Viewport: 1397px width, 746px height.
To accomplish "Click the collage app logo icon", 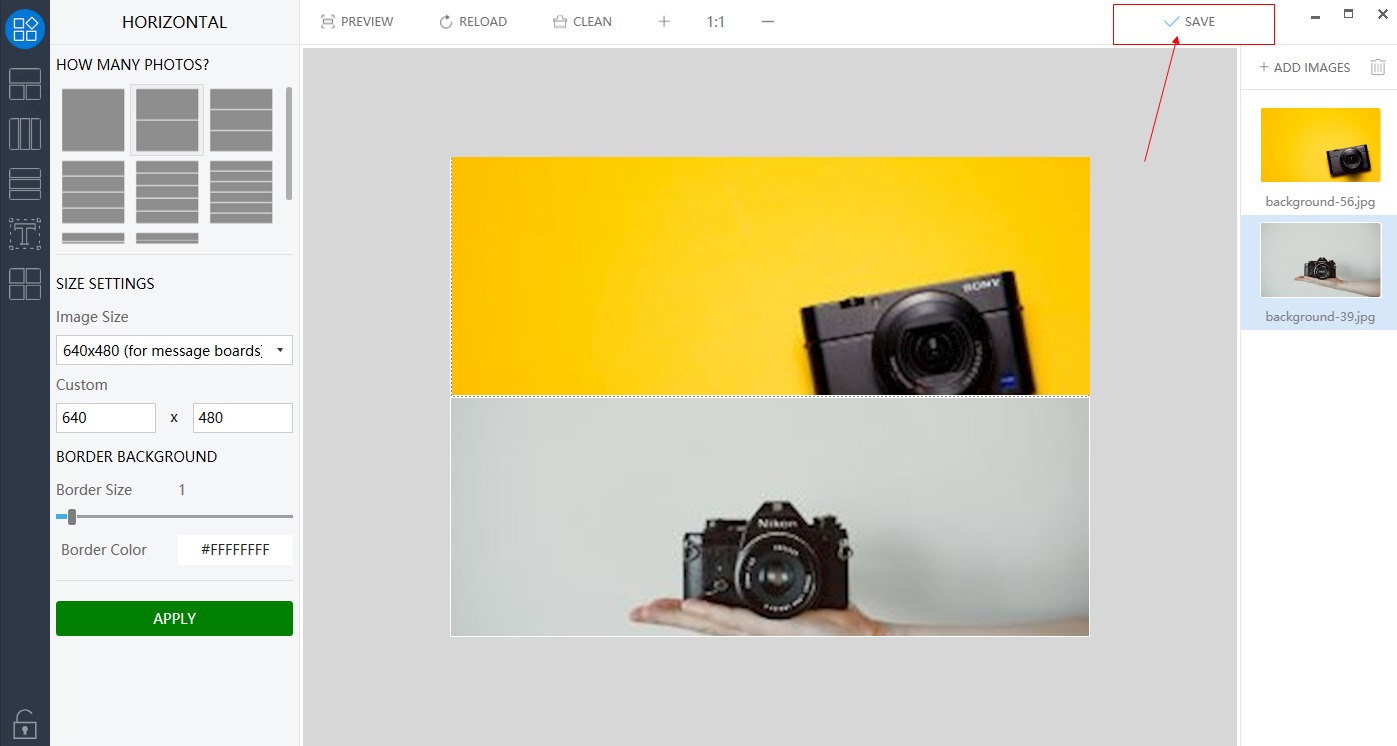I will [25, 27].
